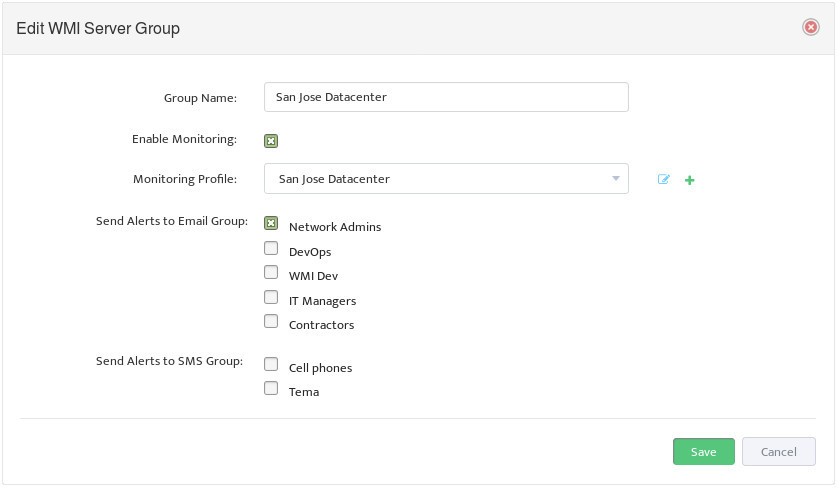This screenshot has height=488, width=838.
Task: Click the Network Admins label text
Action: [x=335, y=227]
